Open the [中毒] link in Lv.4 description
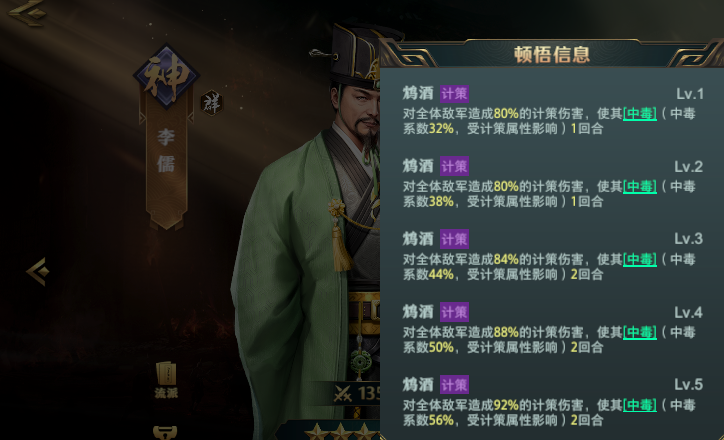724x440 pixels. click(640, 332)
